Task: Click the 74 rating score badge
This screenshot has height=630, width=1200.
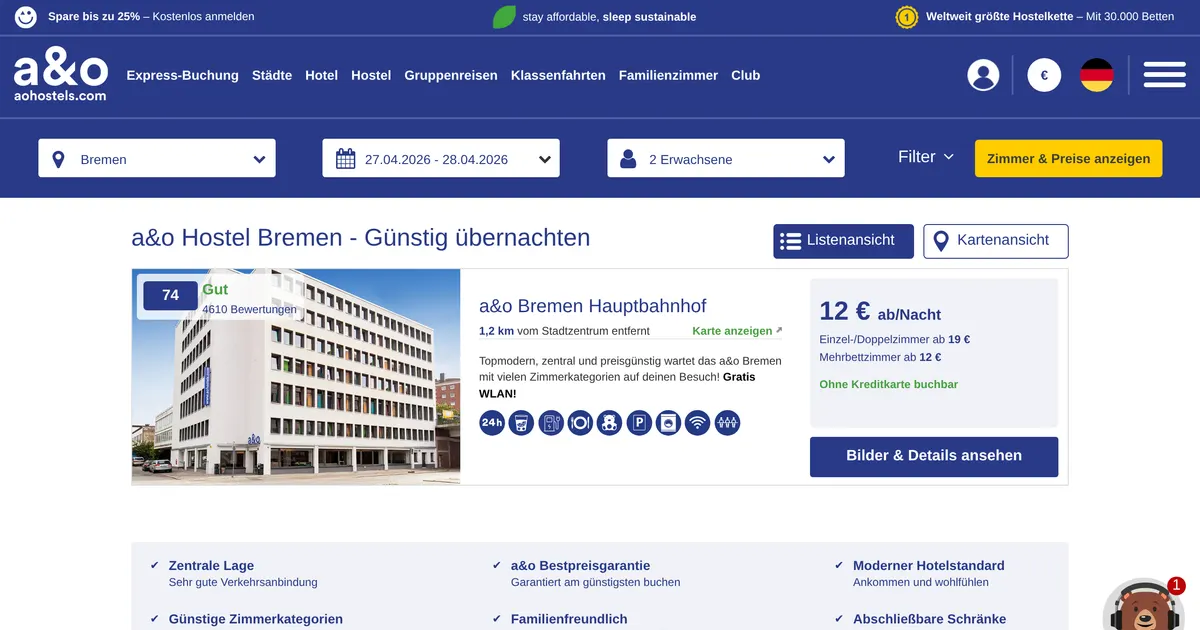Action: click(170, 295)
